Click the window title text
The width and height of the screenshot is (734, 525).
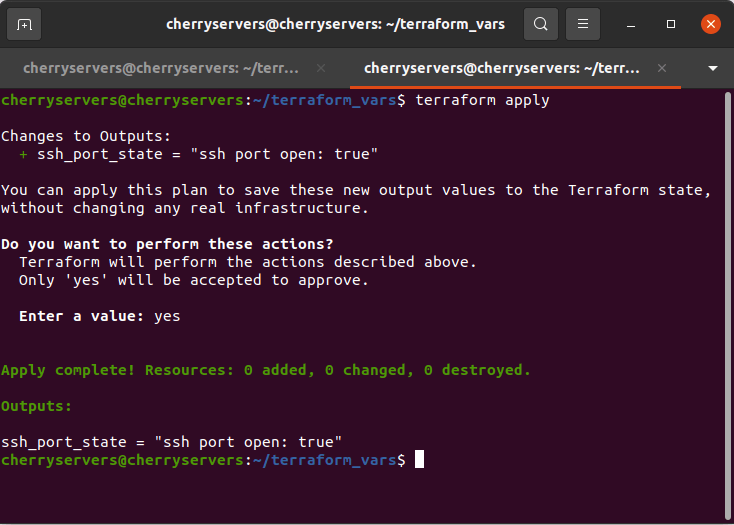coord(335,24)
